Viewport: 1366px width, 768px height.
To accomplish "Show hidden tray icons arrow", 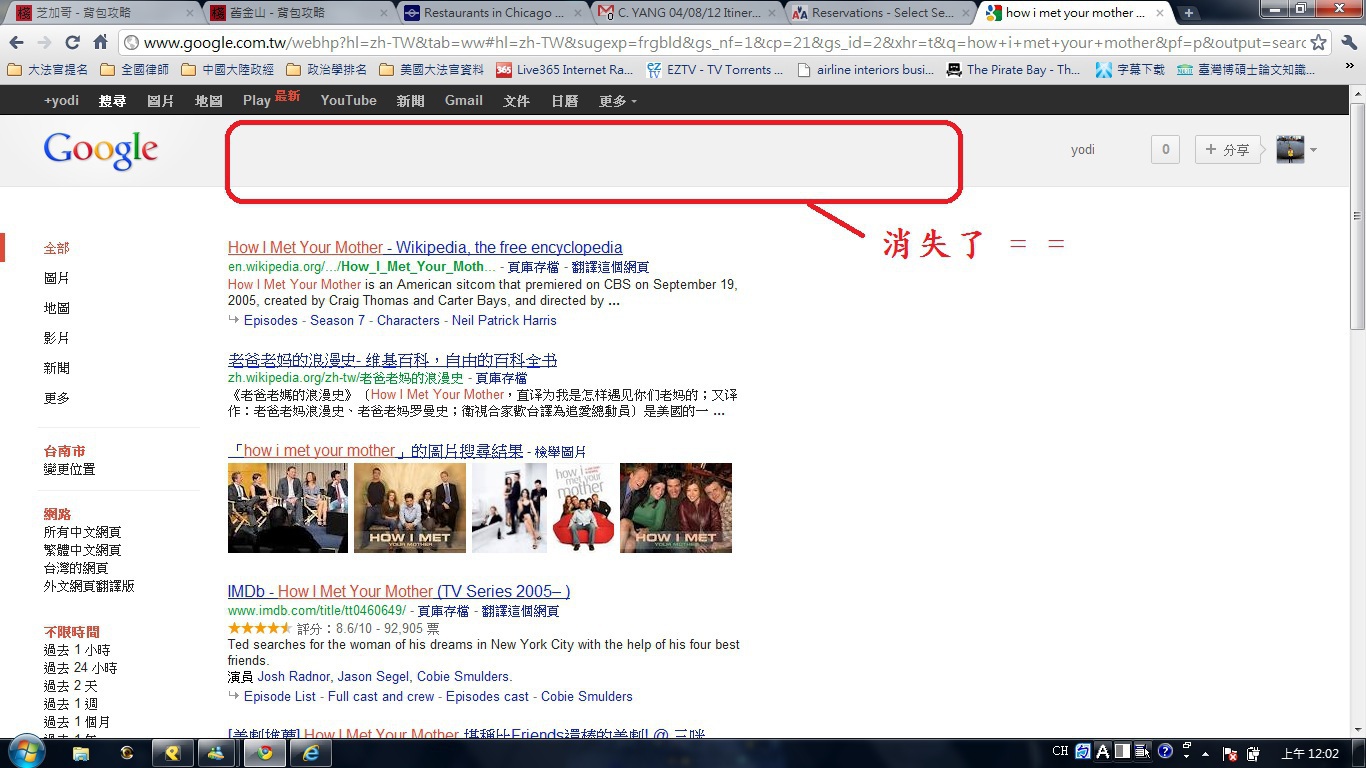I will point(1206,753).
